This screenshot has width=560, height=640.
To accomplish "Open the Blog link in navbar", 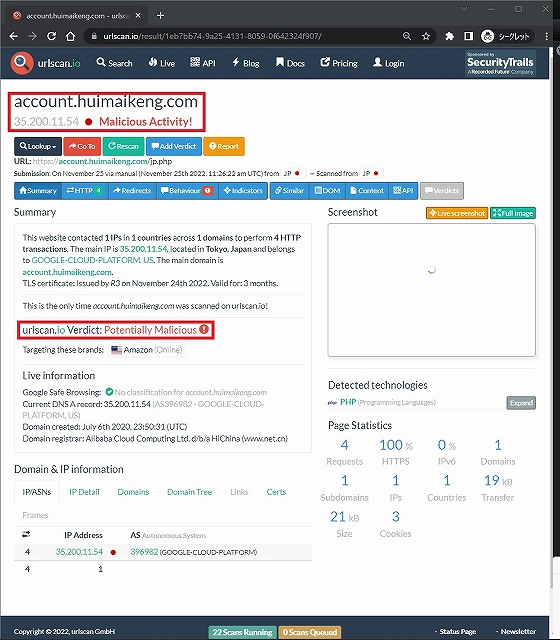I will (x=246, y=63).
